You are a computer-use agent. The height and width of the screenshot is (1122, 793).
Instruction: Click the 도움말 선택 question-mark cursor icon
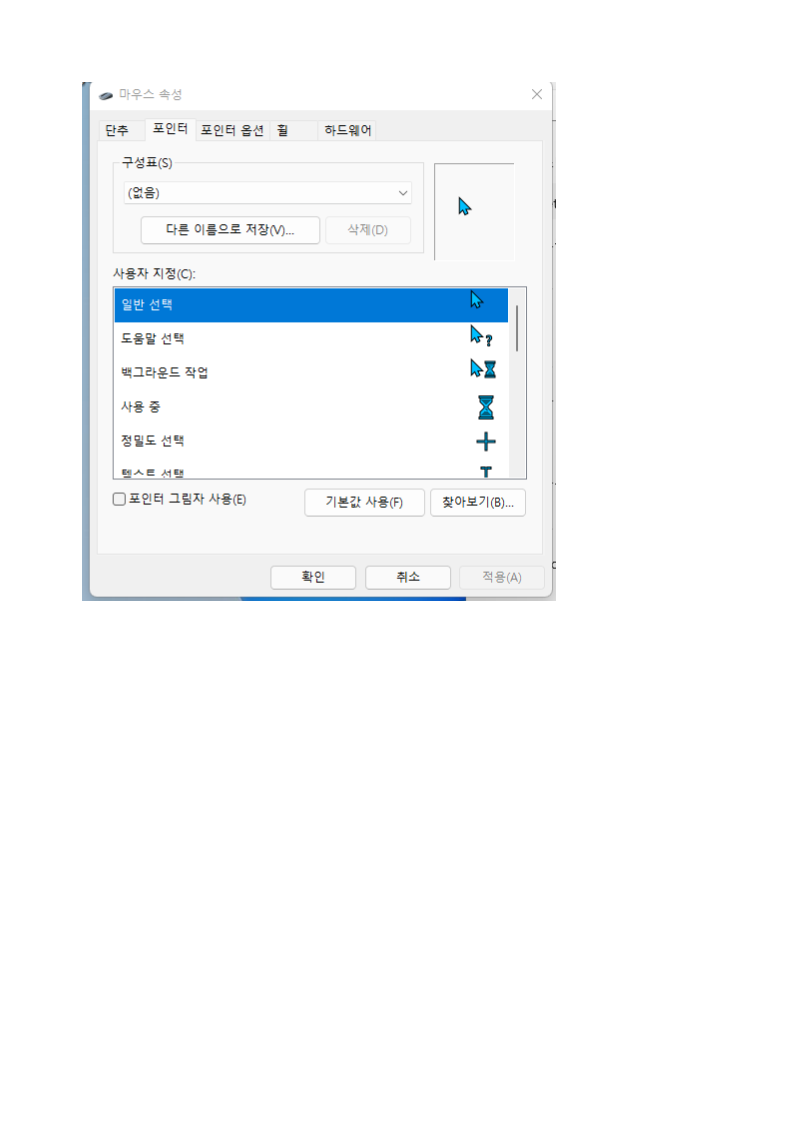coord(481,336)
